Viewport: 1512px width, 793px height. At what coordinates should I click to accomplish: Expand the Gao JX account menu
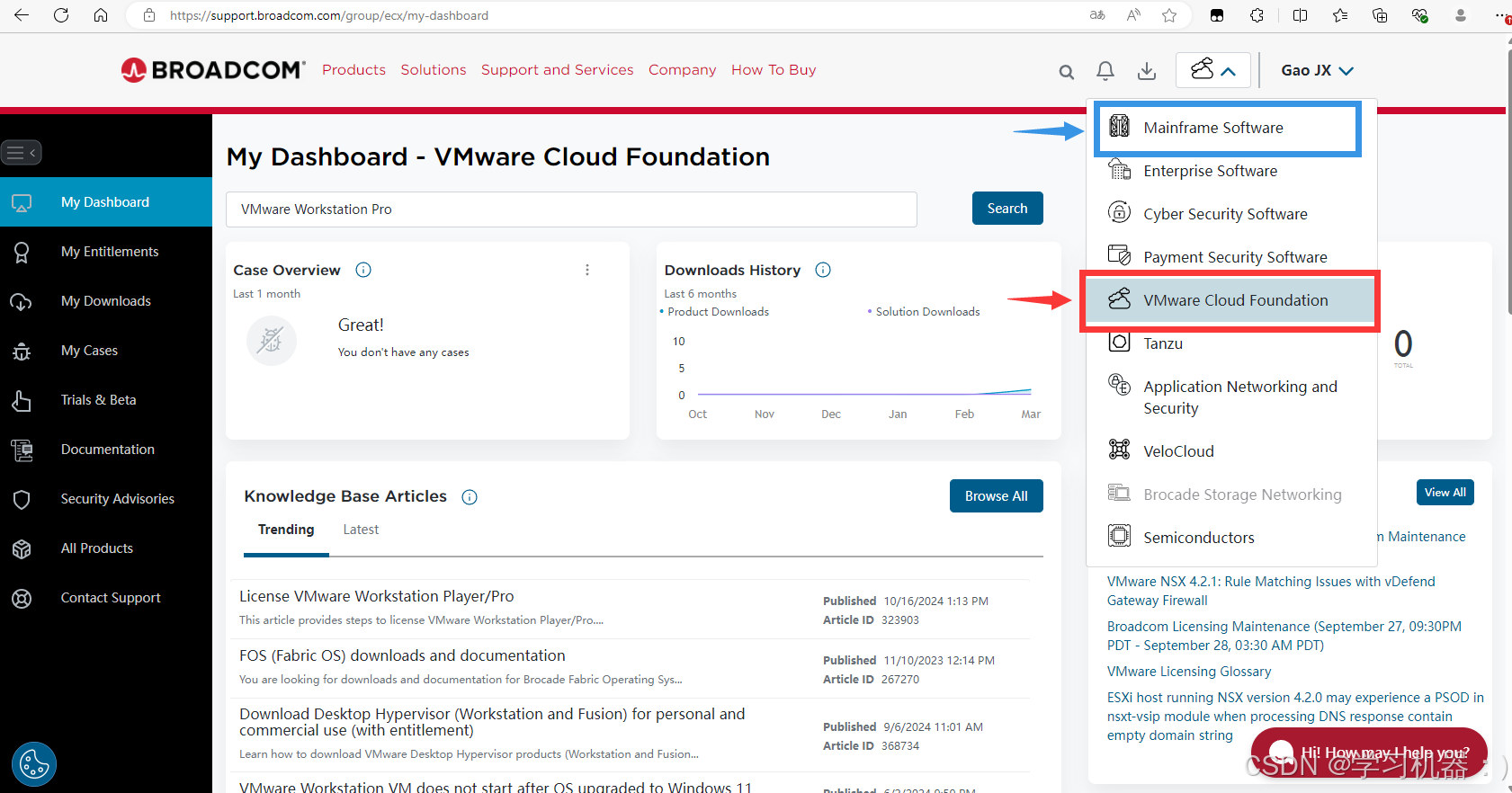click(x=1317, y=70)
